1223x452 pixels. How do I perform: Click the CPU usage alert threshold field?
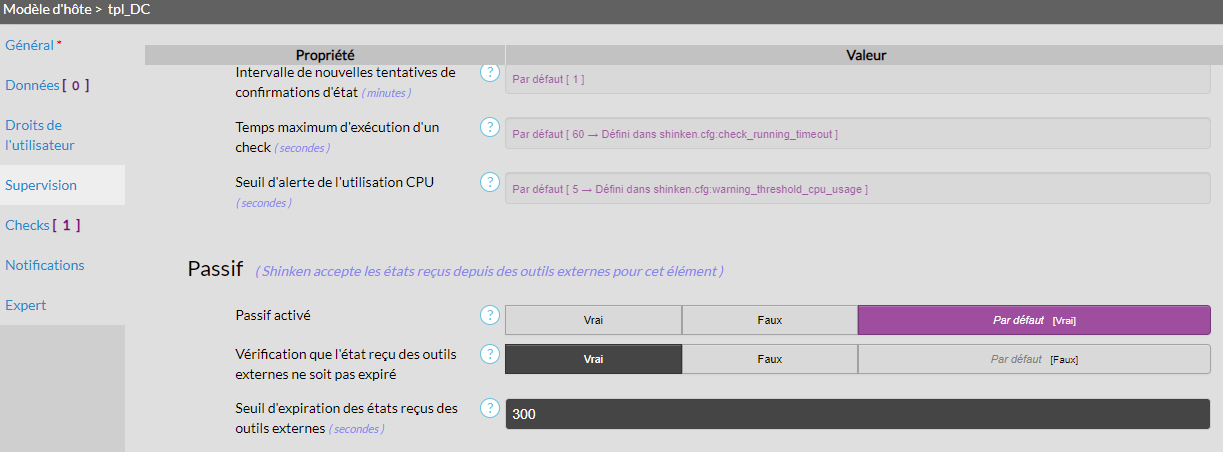pos(857,188)
